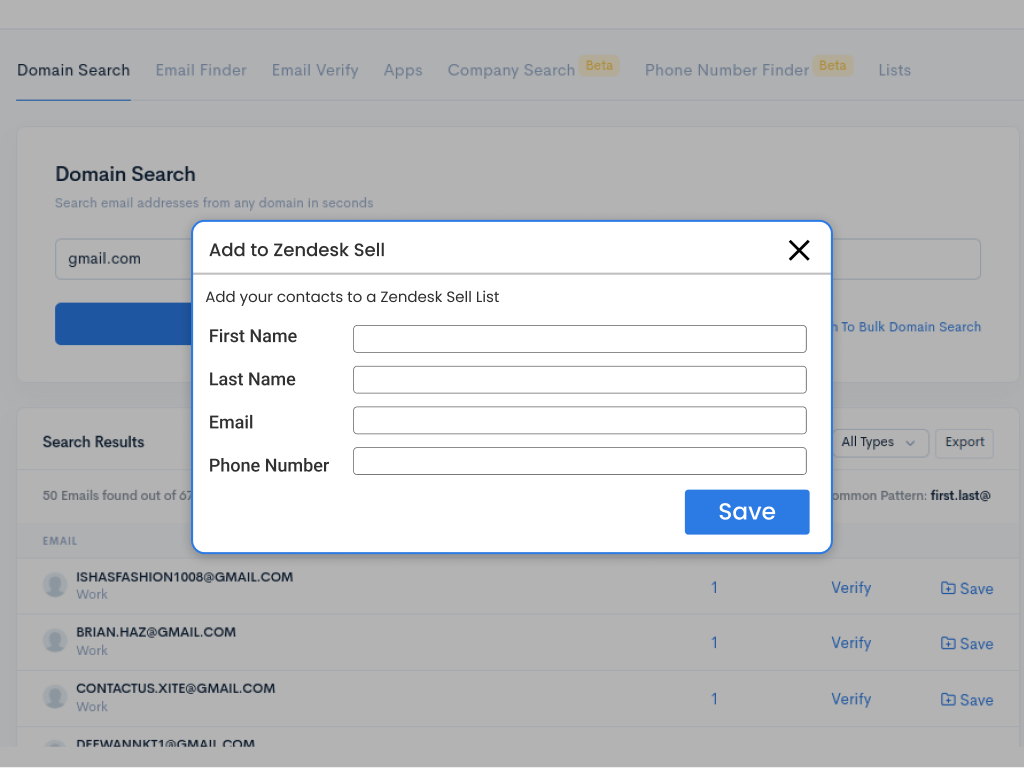Click the Export button
The height and width of the screenshot is (768, 1024).
tap(964, 442)
